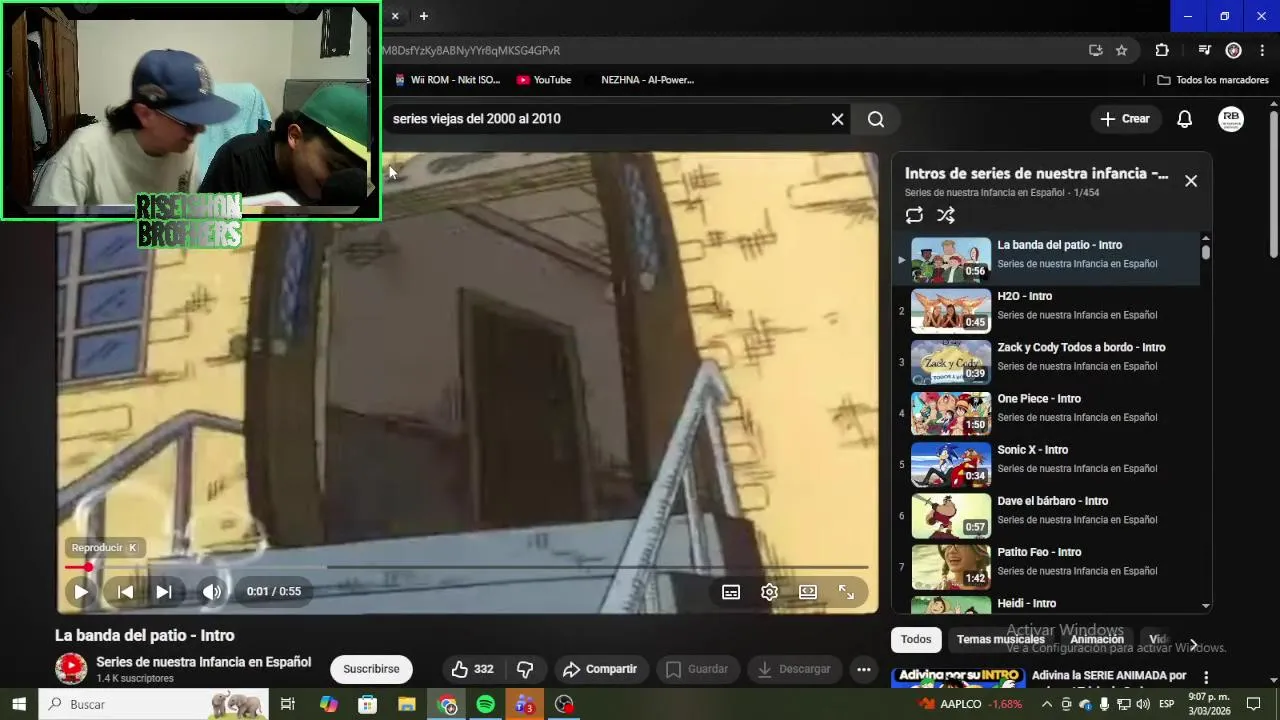This screenshot has width=1280, height=720.
Task: Open media control in browser toolbar
Action: tap(1205, 50)
